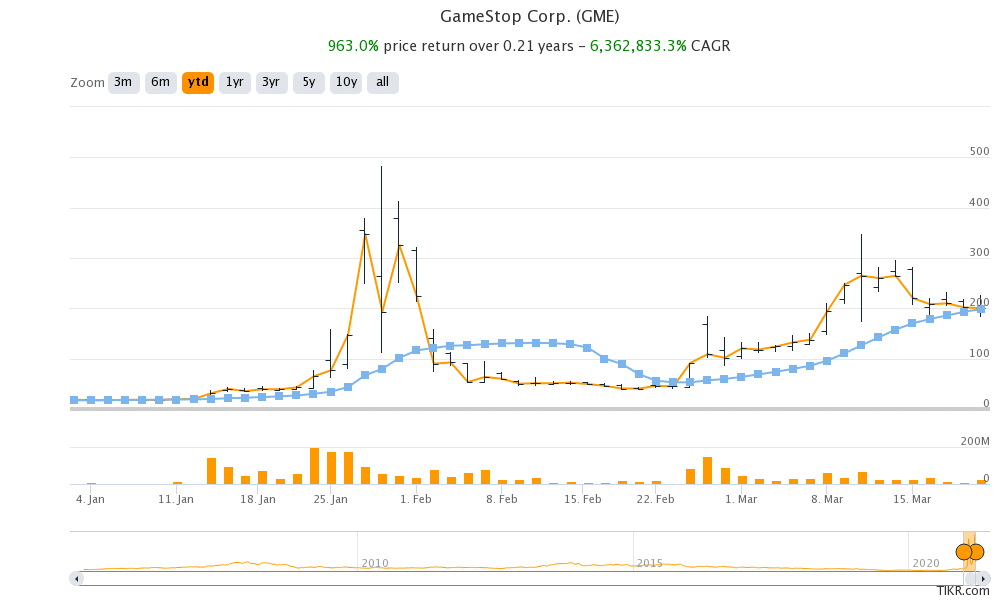Click the 300 price axis label
1000x600 pixels.
pyautogui.click(x=980, y=252)
